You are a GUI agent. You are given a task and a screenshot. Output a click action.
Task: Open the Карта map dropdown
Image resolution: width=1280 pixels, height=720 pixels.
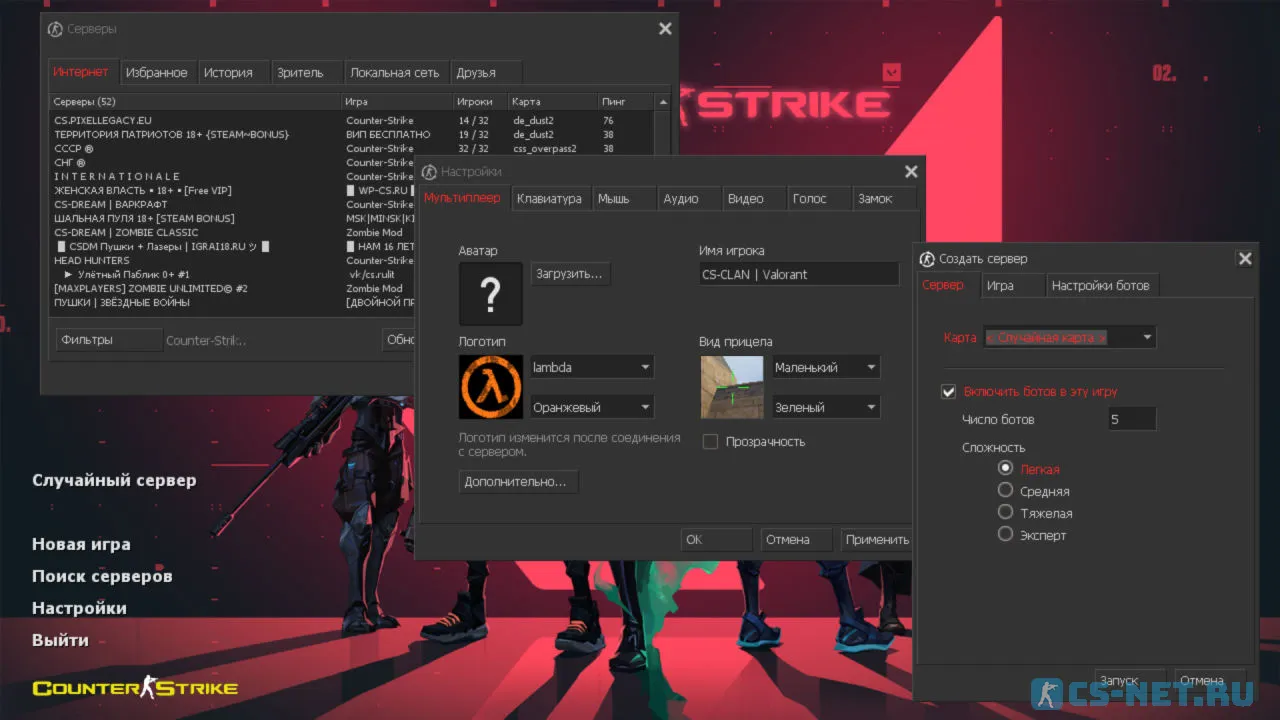[x=1069, y=338]
